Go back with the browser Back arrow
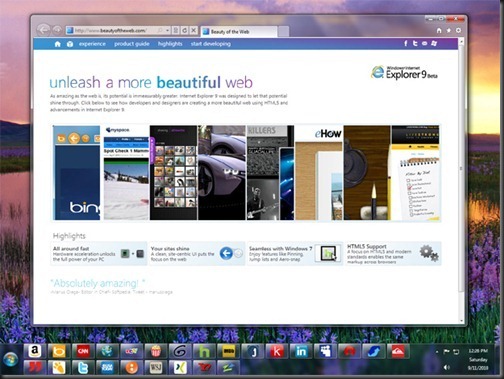504x379 pixels. click(x=44, y=30)
